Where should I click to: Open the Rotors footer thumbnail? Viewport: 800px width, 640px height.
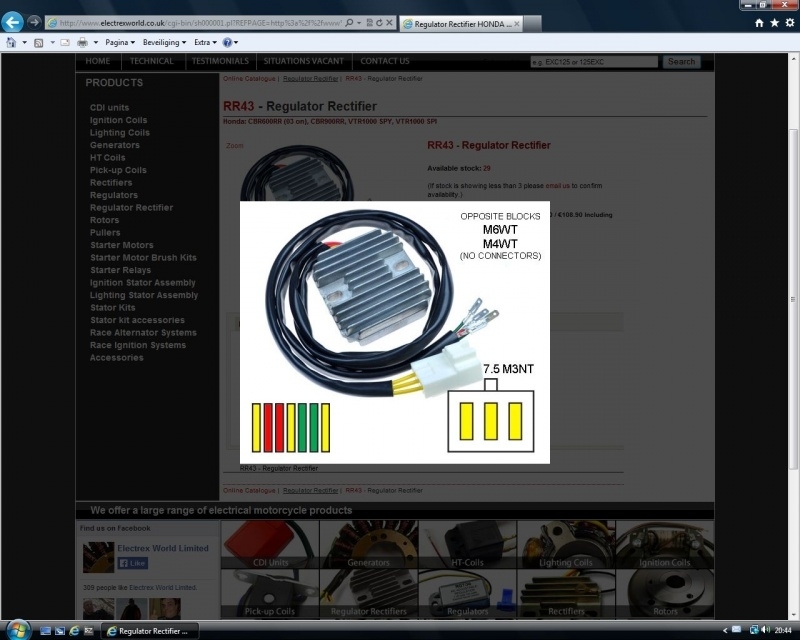(665, 594)
